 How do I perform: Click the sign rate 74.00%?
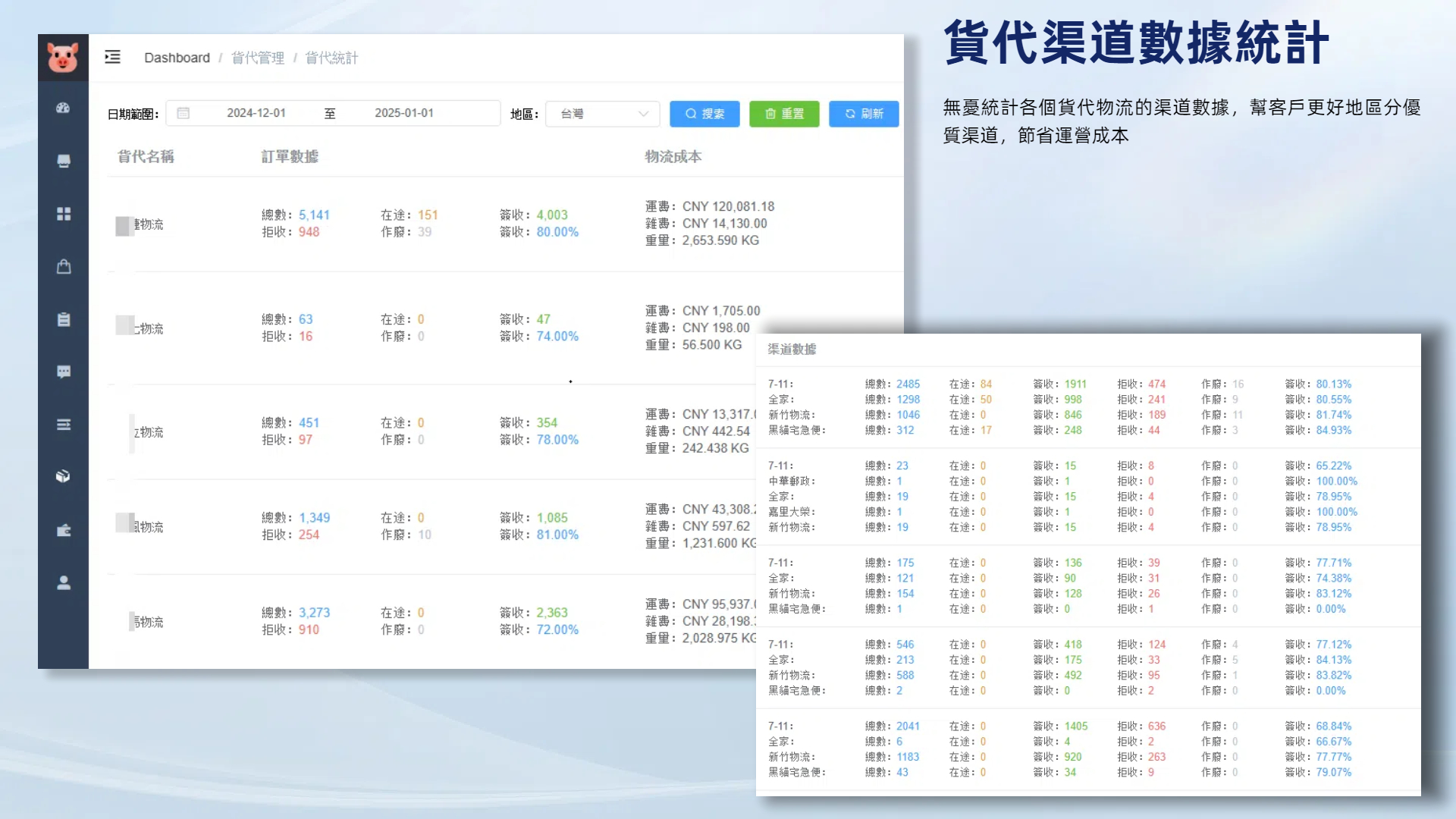(557, 336)
